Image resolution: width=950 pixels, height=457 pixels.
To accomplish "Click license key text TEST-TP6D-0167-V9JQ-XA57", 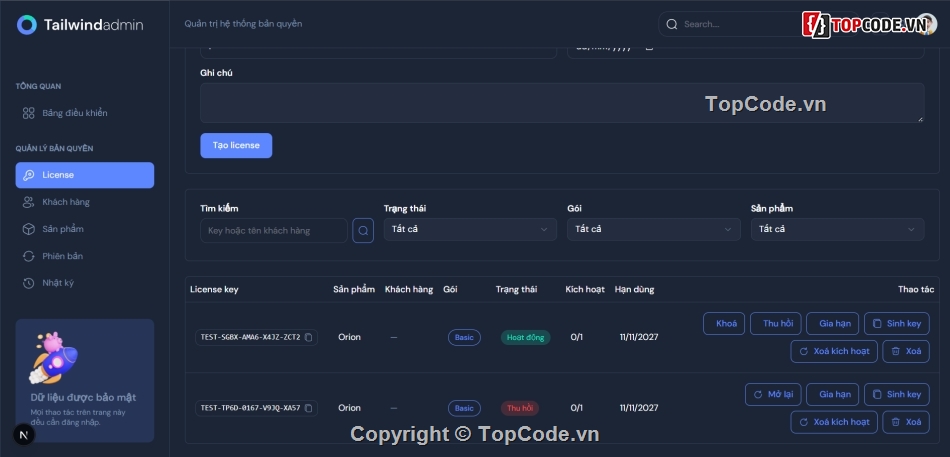I will point(250,409).
